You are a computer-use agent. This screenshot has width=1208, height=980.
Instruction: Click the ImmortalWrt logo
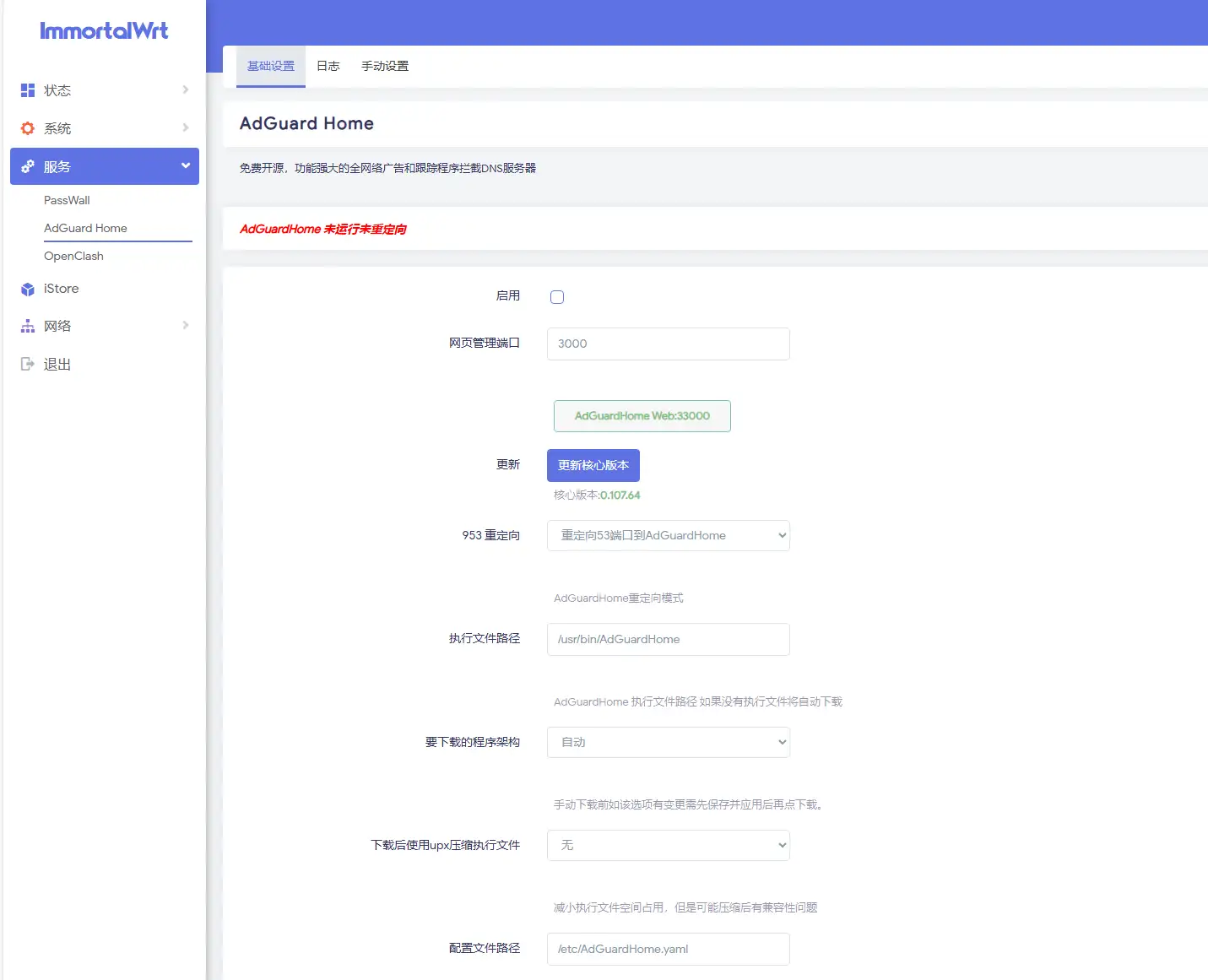pyautogui.click(x=104, y=31)
